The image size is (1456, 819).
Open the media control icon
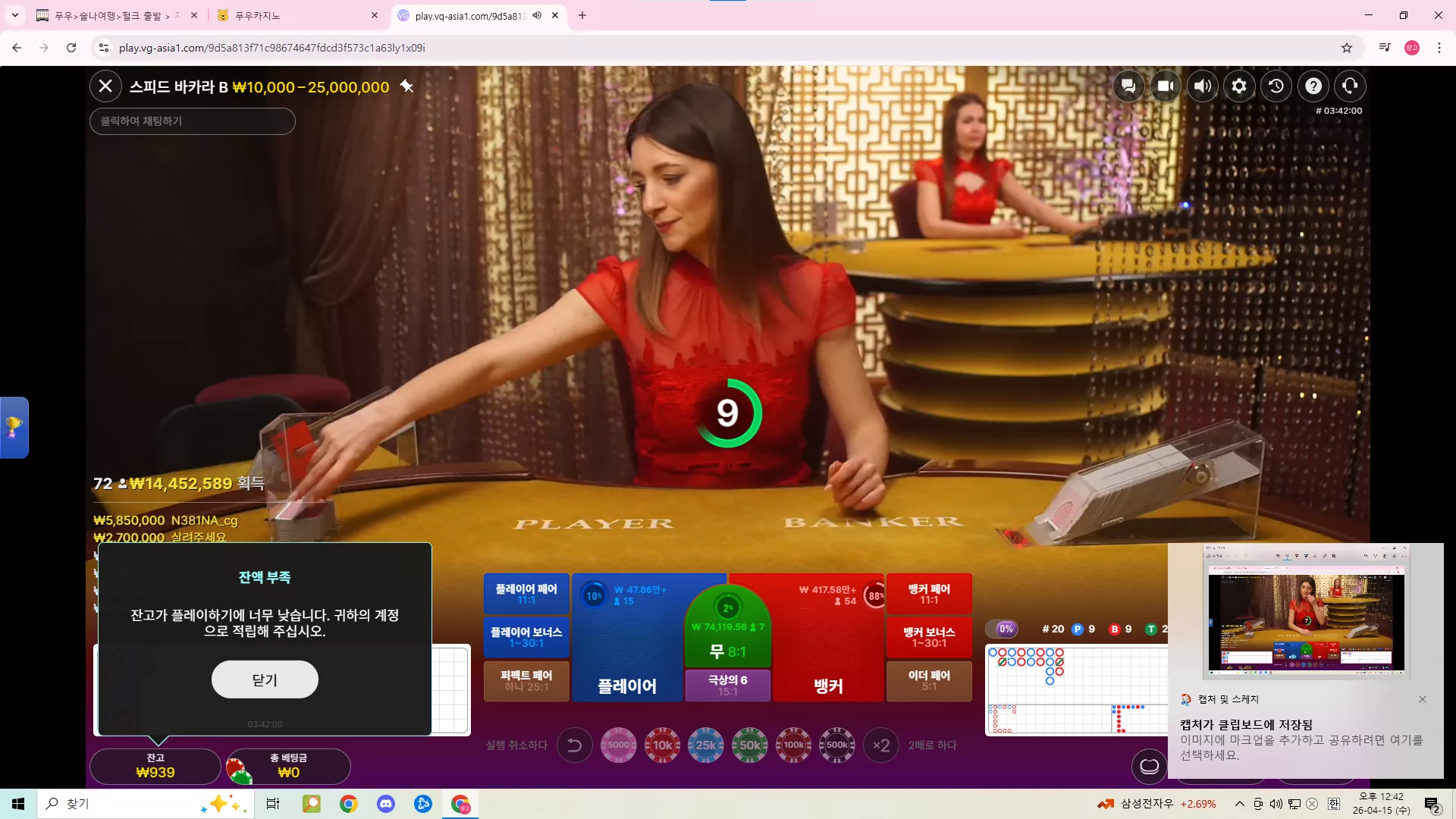[1385, 48]
